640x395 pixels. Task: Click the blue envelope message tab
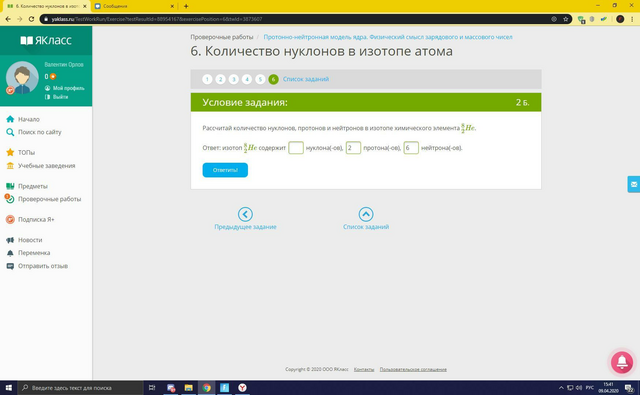633,184
